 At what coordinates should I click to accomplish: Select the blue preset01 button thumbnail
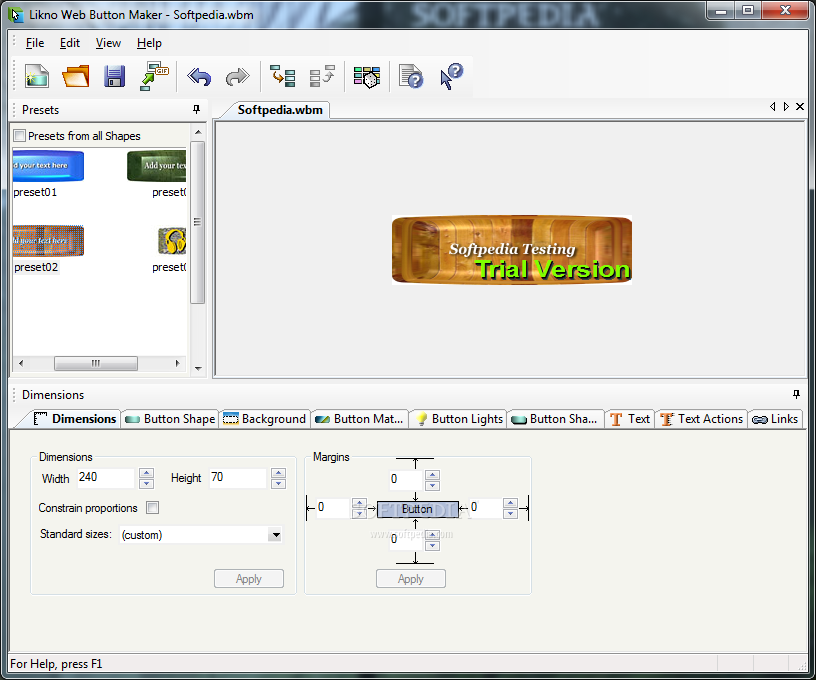(x=48, y=166)
